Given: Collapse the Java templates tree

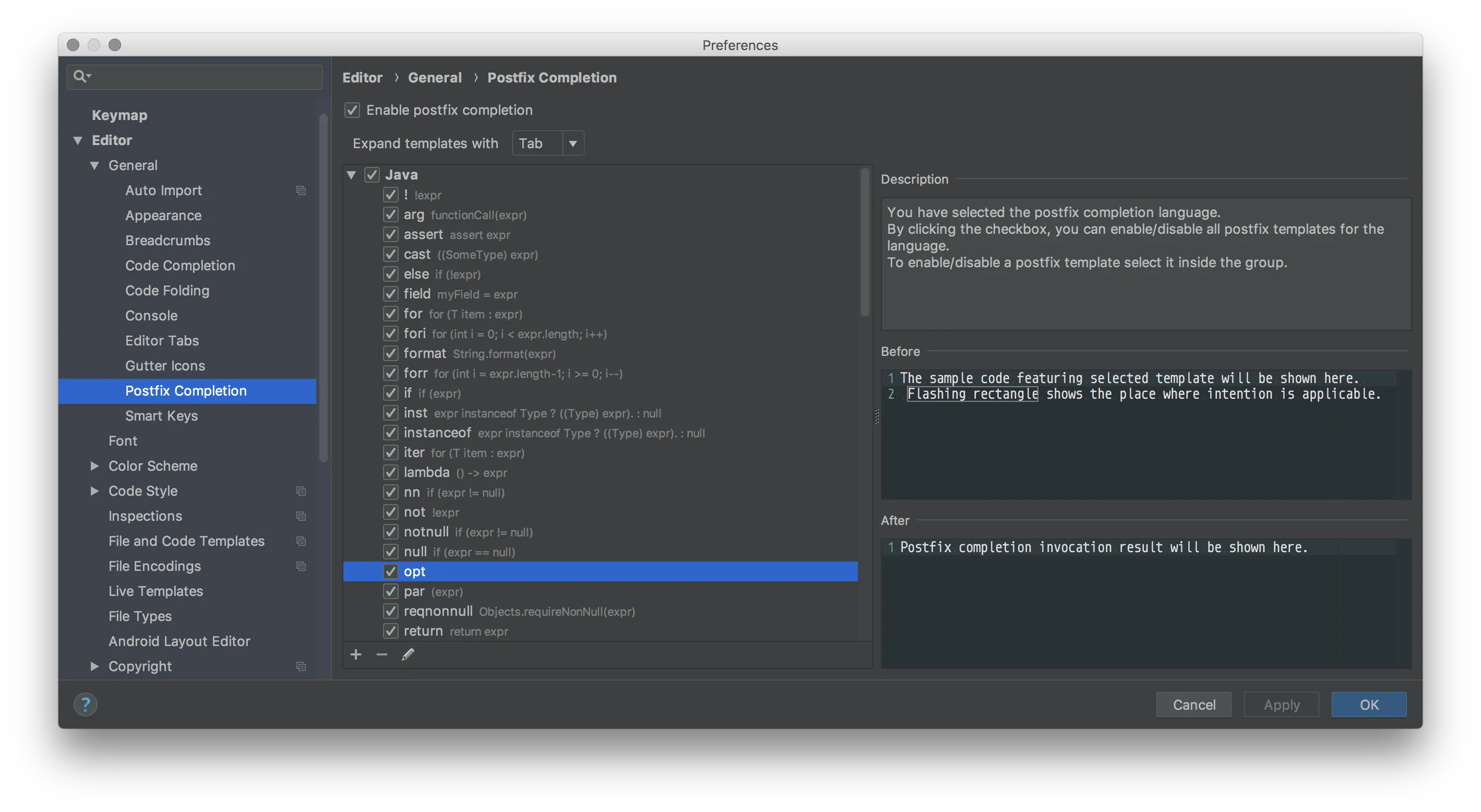Looking at the screenshot, I should coord(351,175).
